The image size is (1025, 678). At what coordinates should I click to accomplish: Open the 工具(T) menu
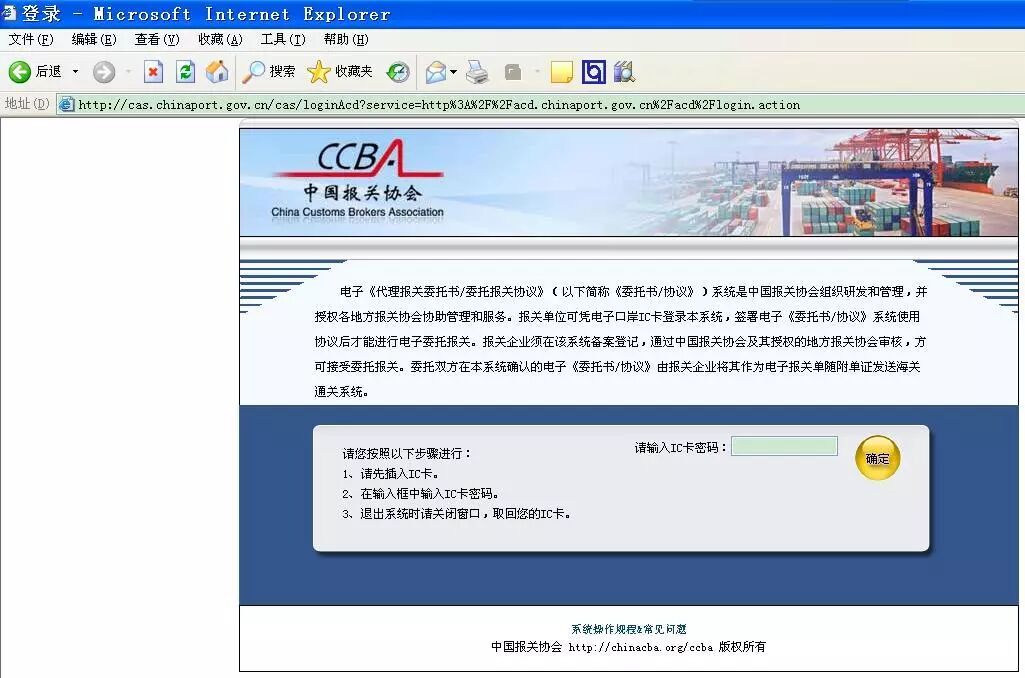pyautogui.click(x=283, y=40)
